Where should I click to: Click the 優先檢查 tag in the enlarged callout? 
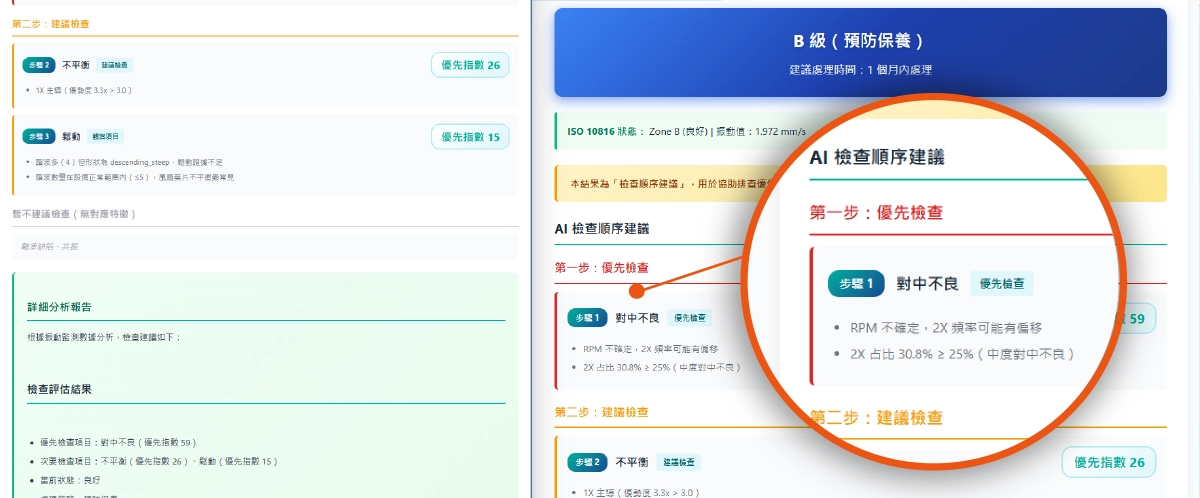pyautogui.click(x=1002, y=284)
